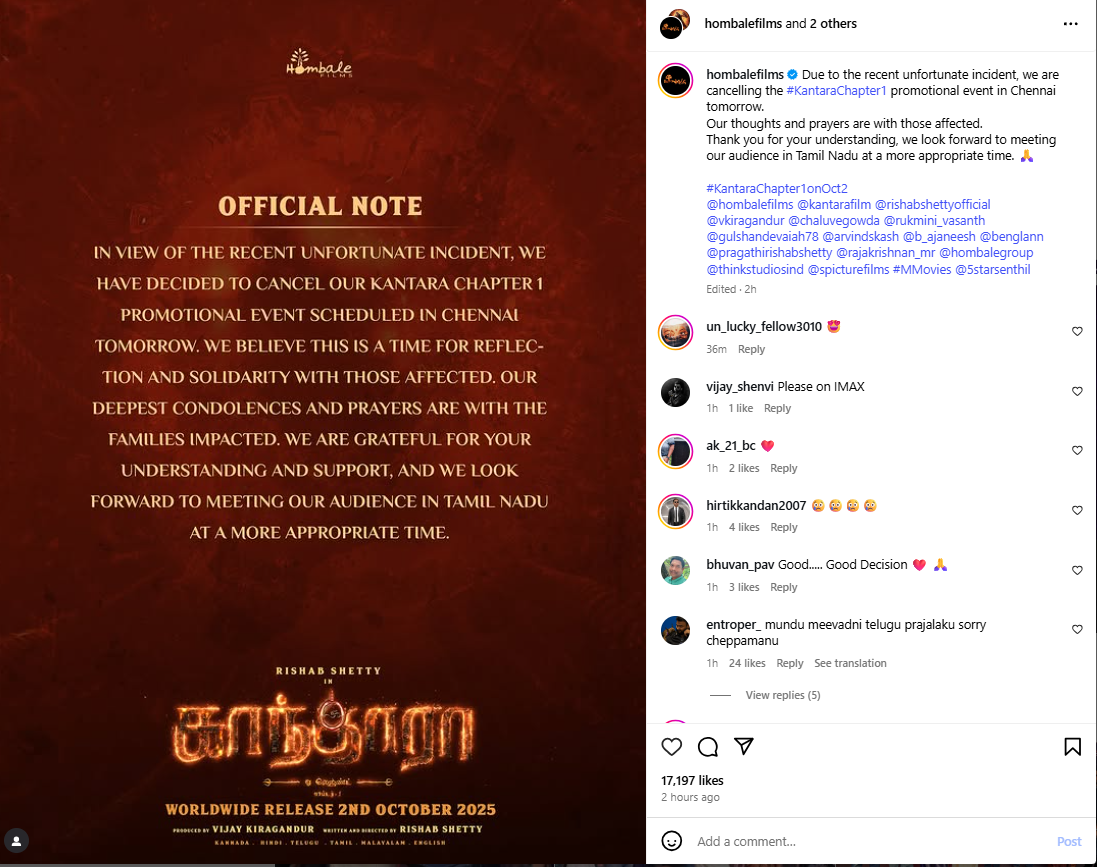Open hombalefilms profile from post header
This screenshot has height=867, width=1097.
point(743,23)
